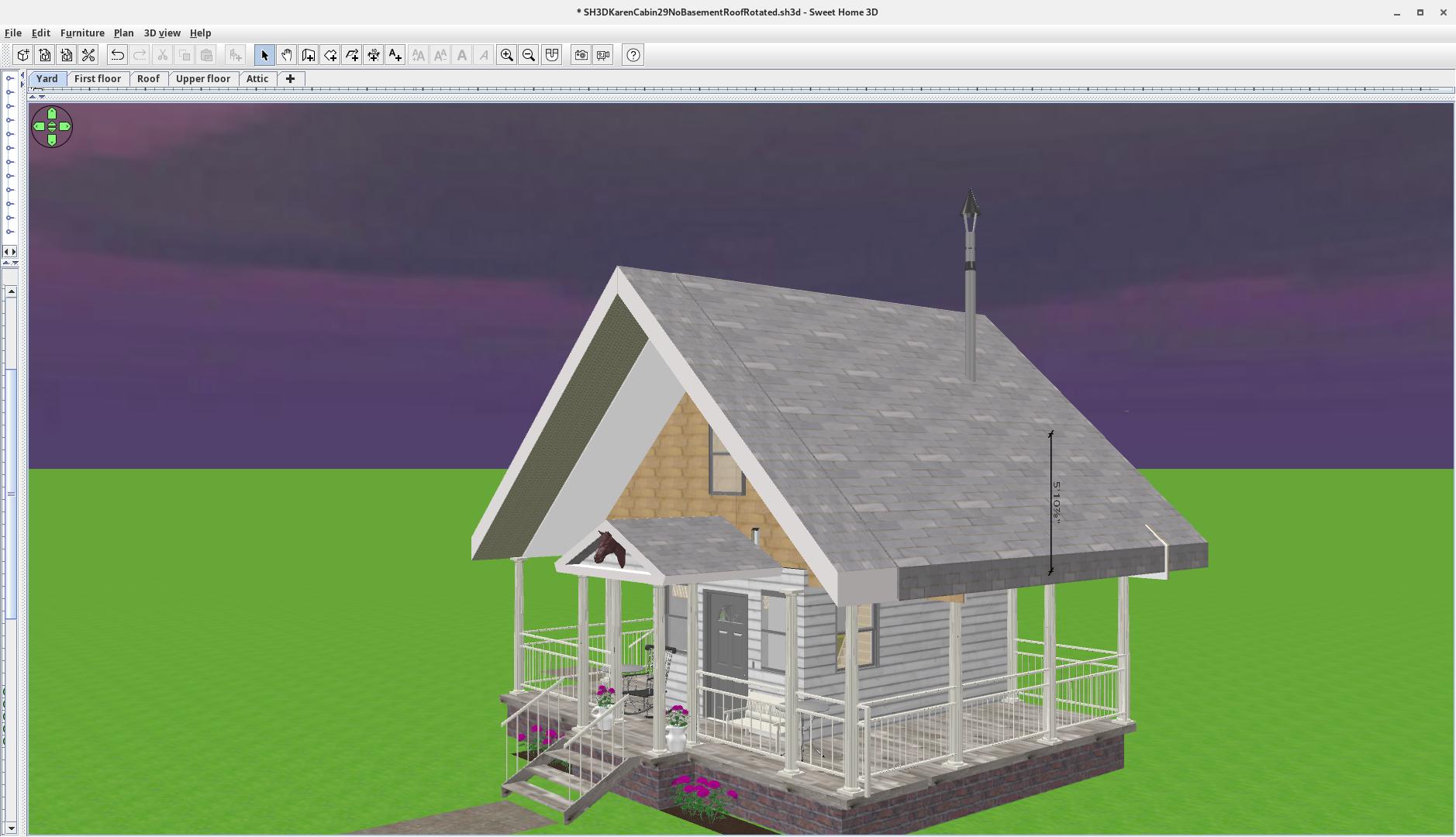1456x837 pixels.
Task: Select the Create rooms tool
Action: (x=330, y=55)
